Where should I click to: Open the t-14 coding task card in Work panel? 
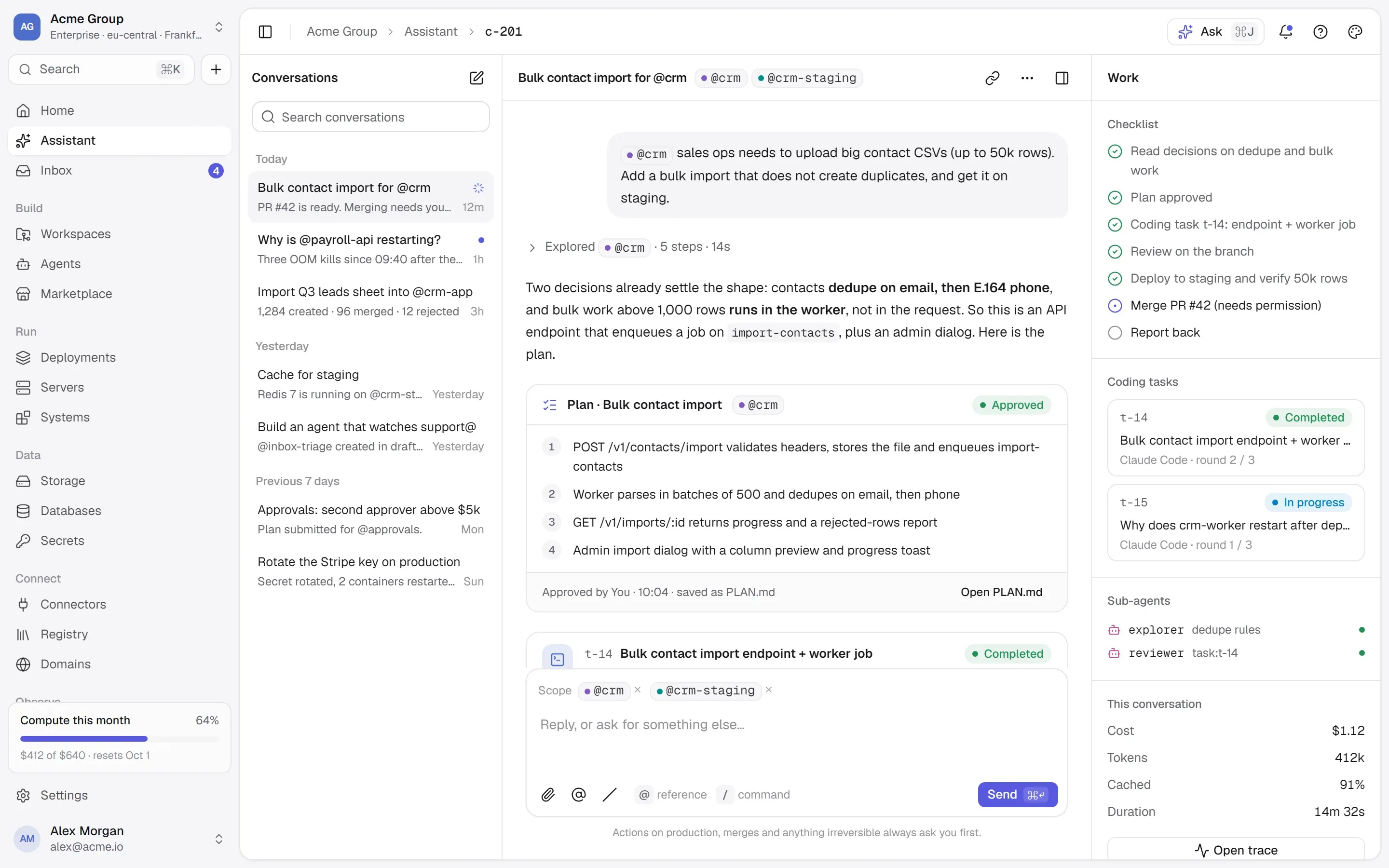tap(1236, 437)
